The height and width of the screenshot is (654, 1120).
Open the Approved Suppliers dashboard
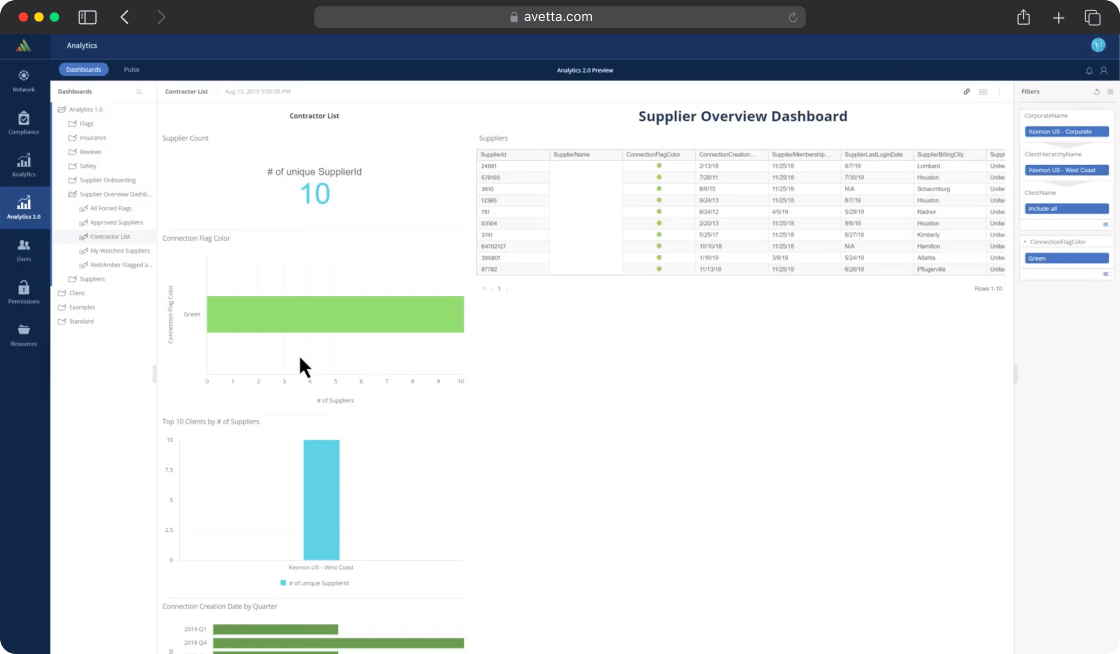[116, 223]
